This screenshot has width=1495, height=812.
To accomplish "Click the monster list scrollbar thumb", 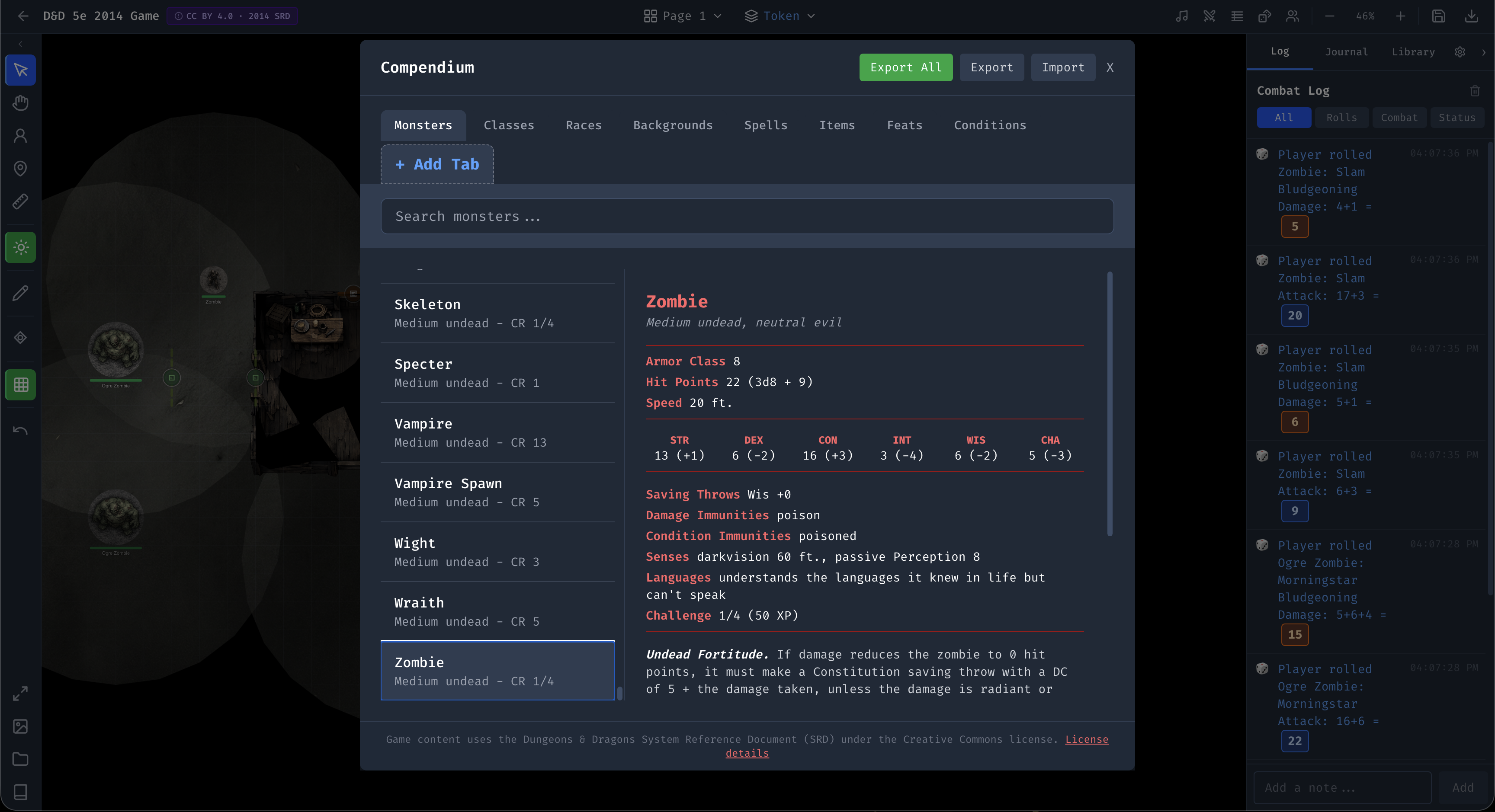I will 620,694.
